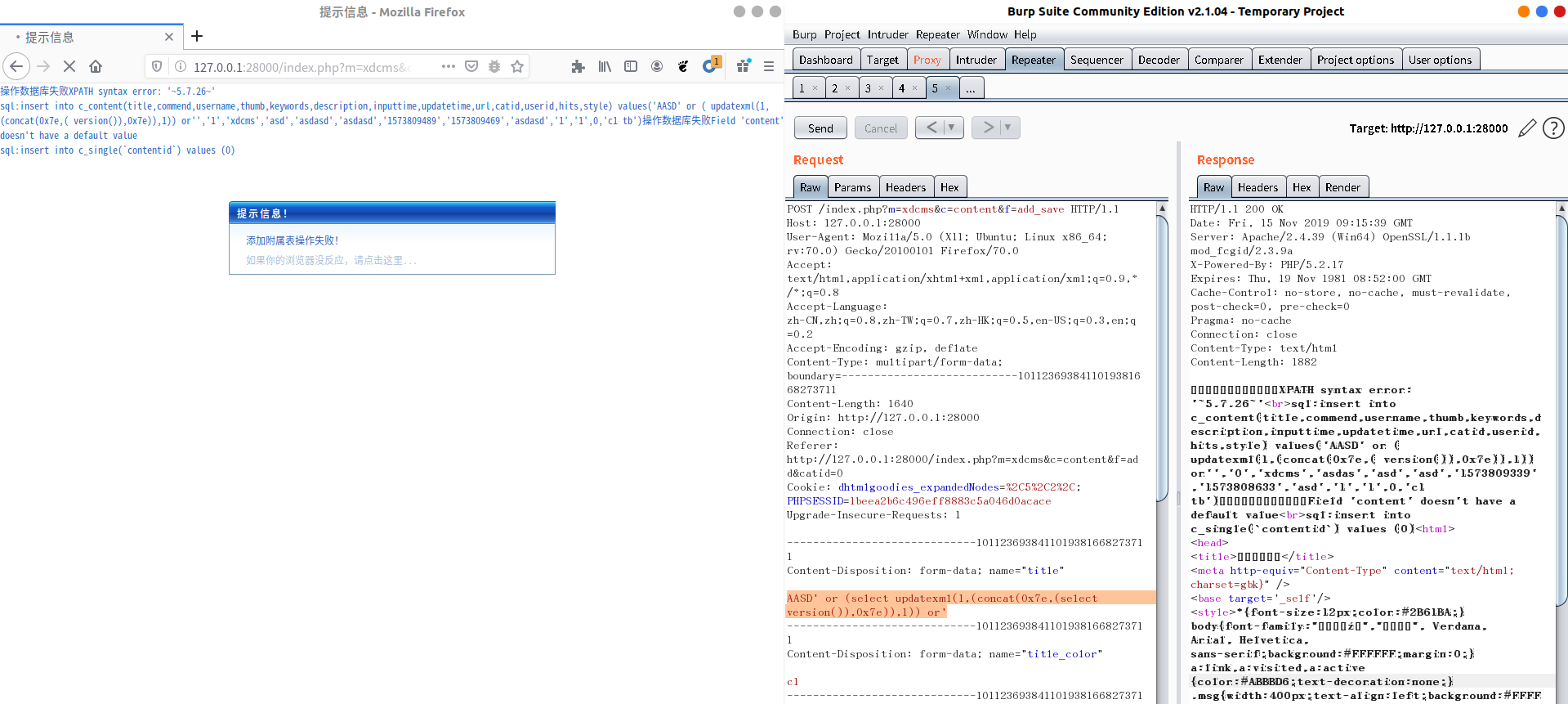
Task: Close Repeater sub-tab 2
Action: (848, 88)
